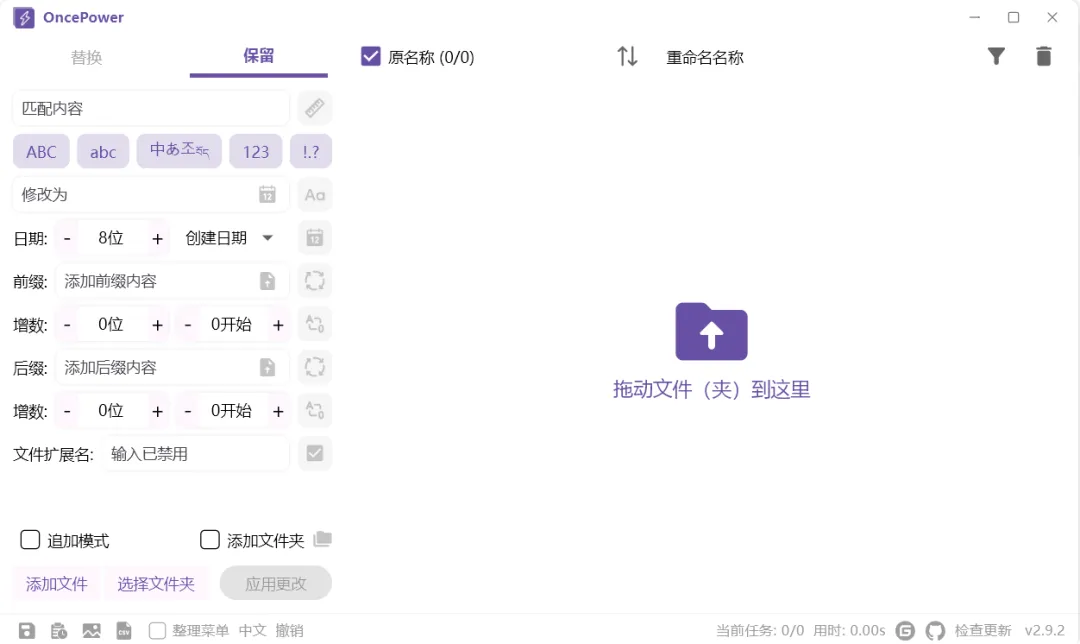
Task: Select the 中あ multilingual filter button
Action: click(x=179, y=152)
